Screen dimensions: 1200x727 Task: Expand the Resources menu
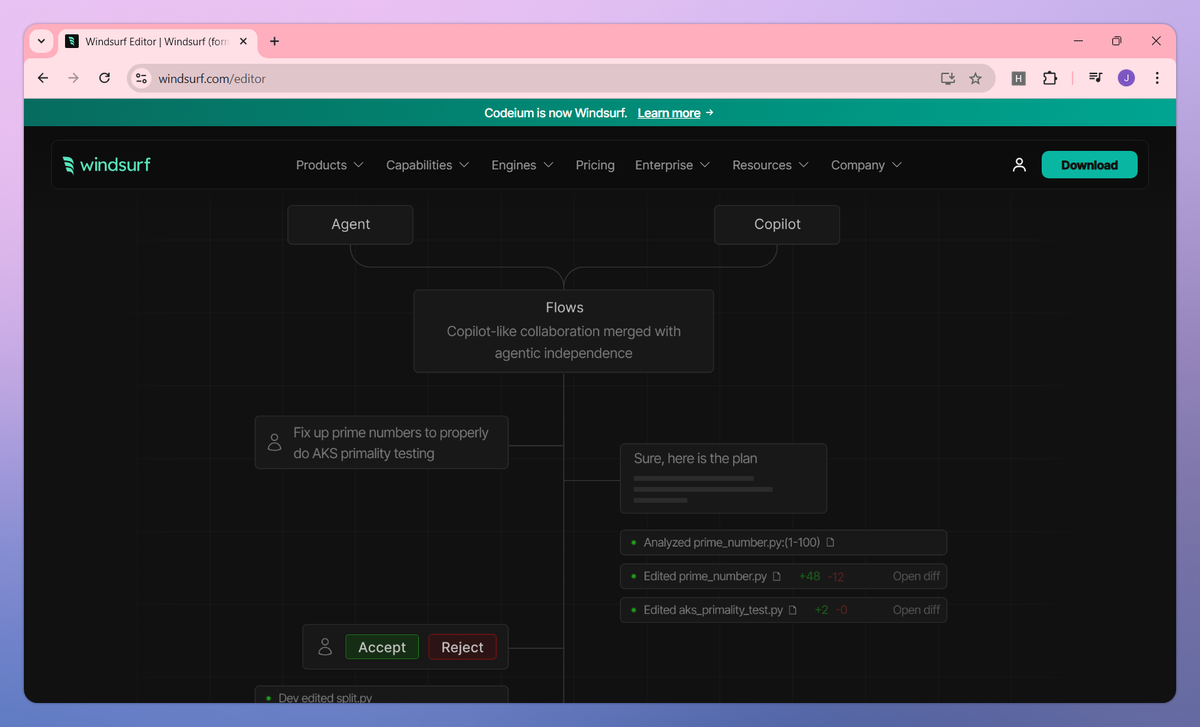tap(771, 165)
